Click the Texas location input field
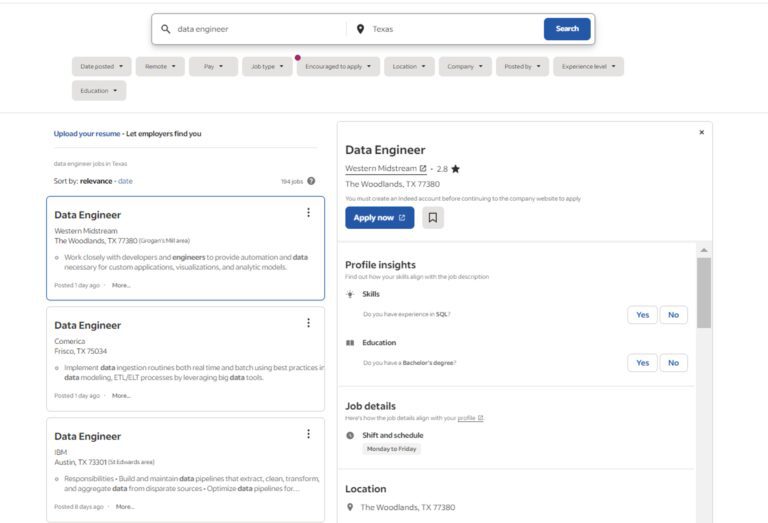768x523 pixels. (x=450, y=29)
